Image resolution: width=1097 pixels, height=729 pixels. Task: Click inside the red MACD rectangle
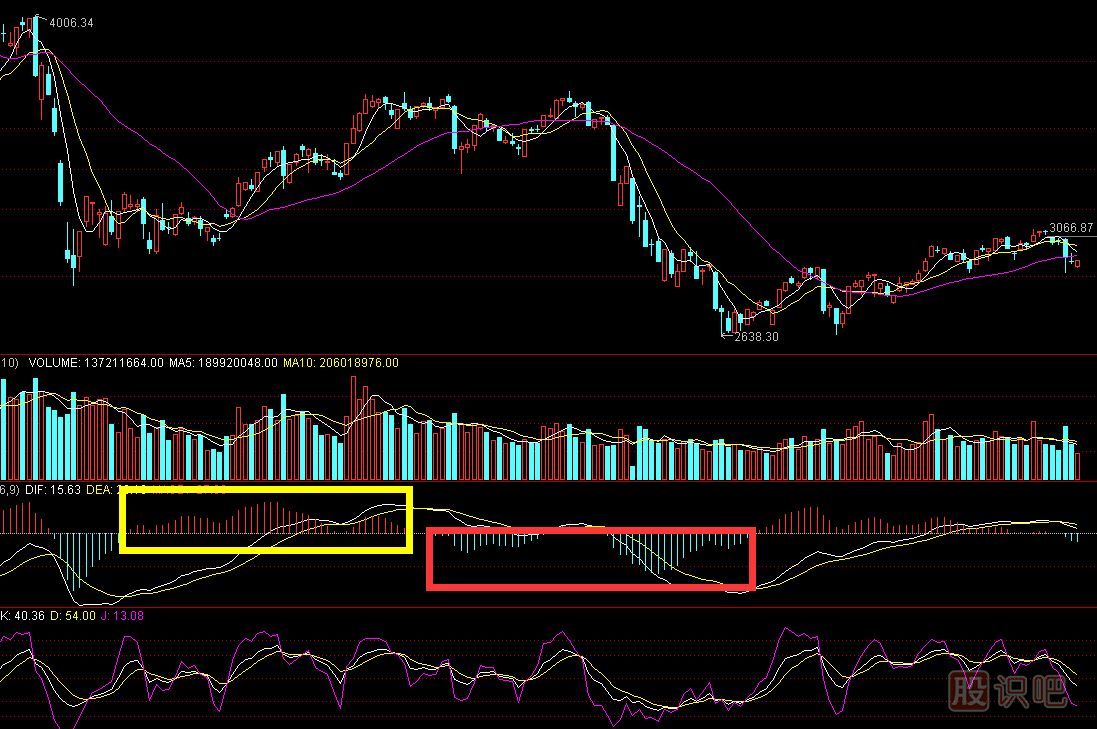pyautogui.click(x=590, y=558)
